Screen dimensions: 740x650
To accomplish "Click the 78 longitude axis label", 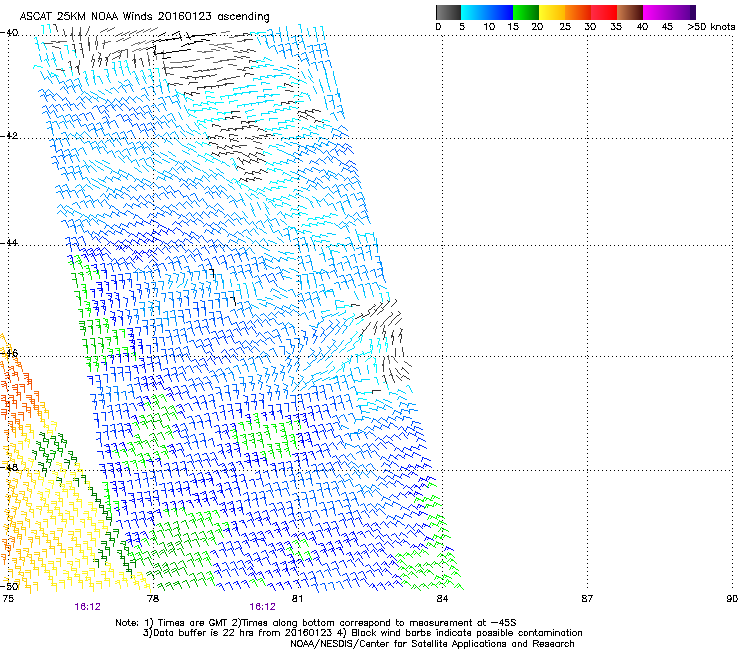I will click(x=152, y=599).
